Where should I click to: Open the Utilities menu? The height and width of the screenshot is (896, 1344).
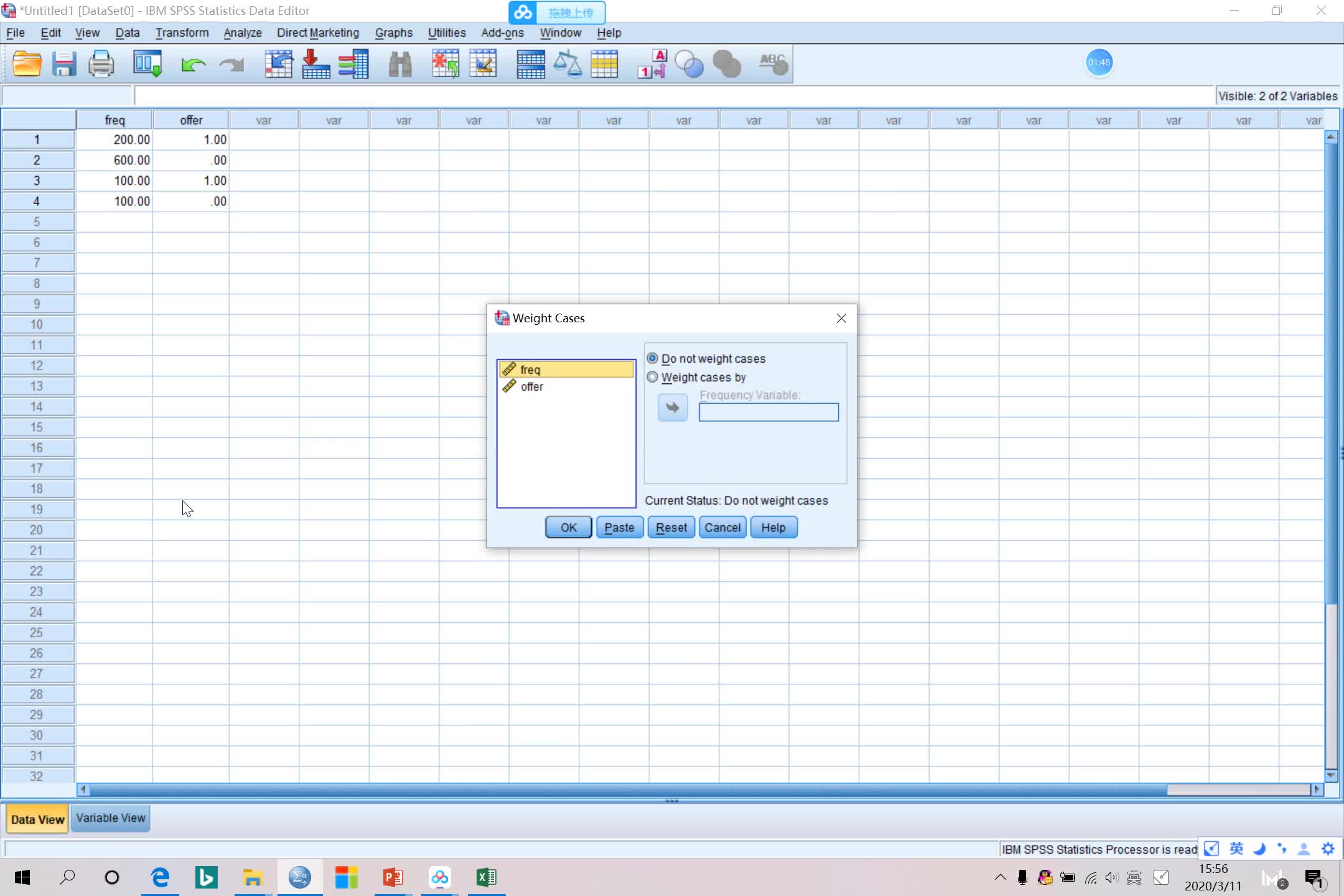click(447, 33)
